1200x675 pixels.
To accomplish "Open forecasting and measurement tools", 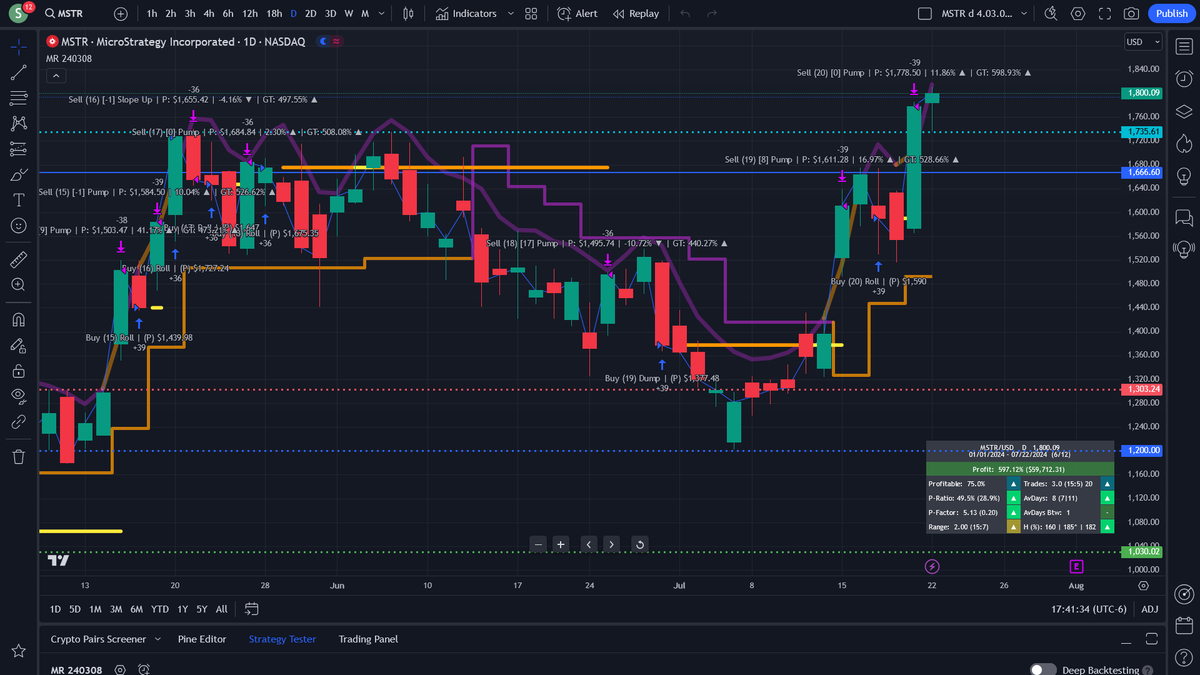I will click(x=18, y=150).
